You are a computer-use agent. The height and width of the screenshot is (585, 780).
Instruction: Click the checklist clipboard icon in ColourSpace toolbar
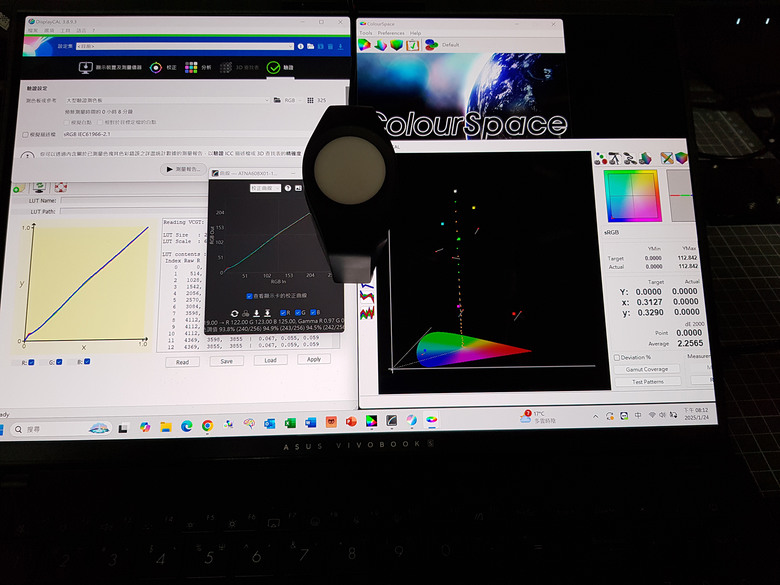pos(413,45)
